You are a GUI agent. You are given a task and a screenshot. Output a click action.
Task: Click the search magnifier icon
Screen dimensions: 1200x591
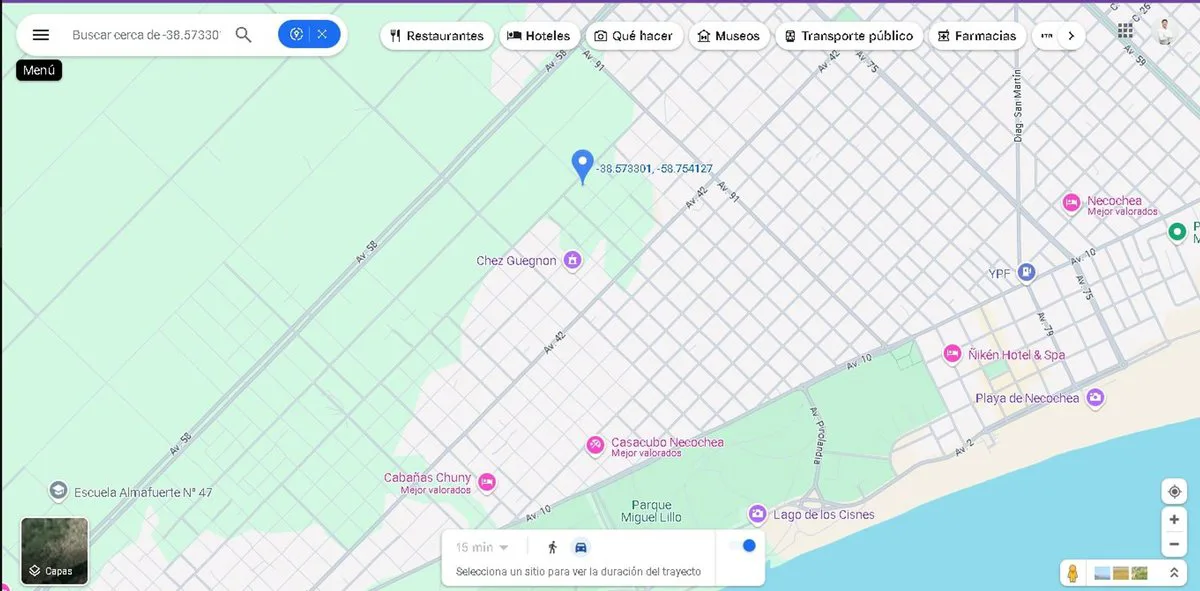(x=244, y=35)
